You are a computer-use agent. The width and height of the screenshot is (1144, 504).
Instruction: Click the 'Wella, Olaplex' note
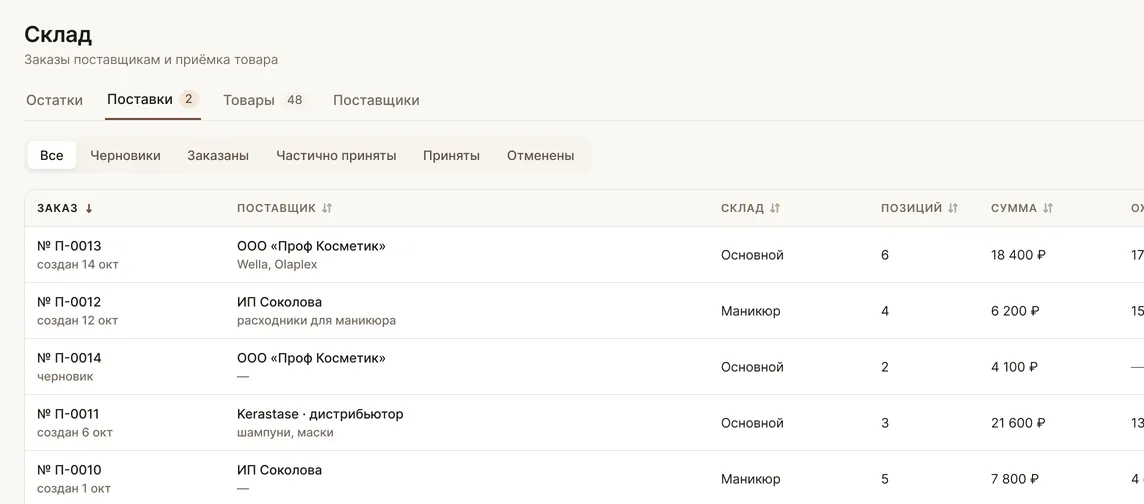click(277, 265)
